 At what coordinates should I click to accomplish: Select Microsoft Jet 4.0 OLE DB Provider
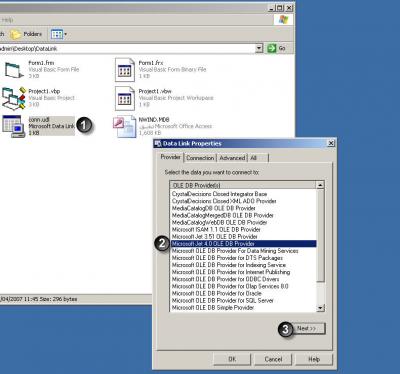[x=243, y=244]
